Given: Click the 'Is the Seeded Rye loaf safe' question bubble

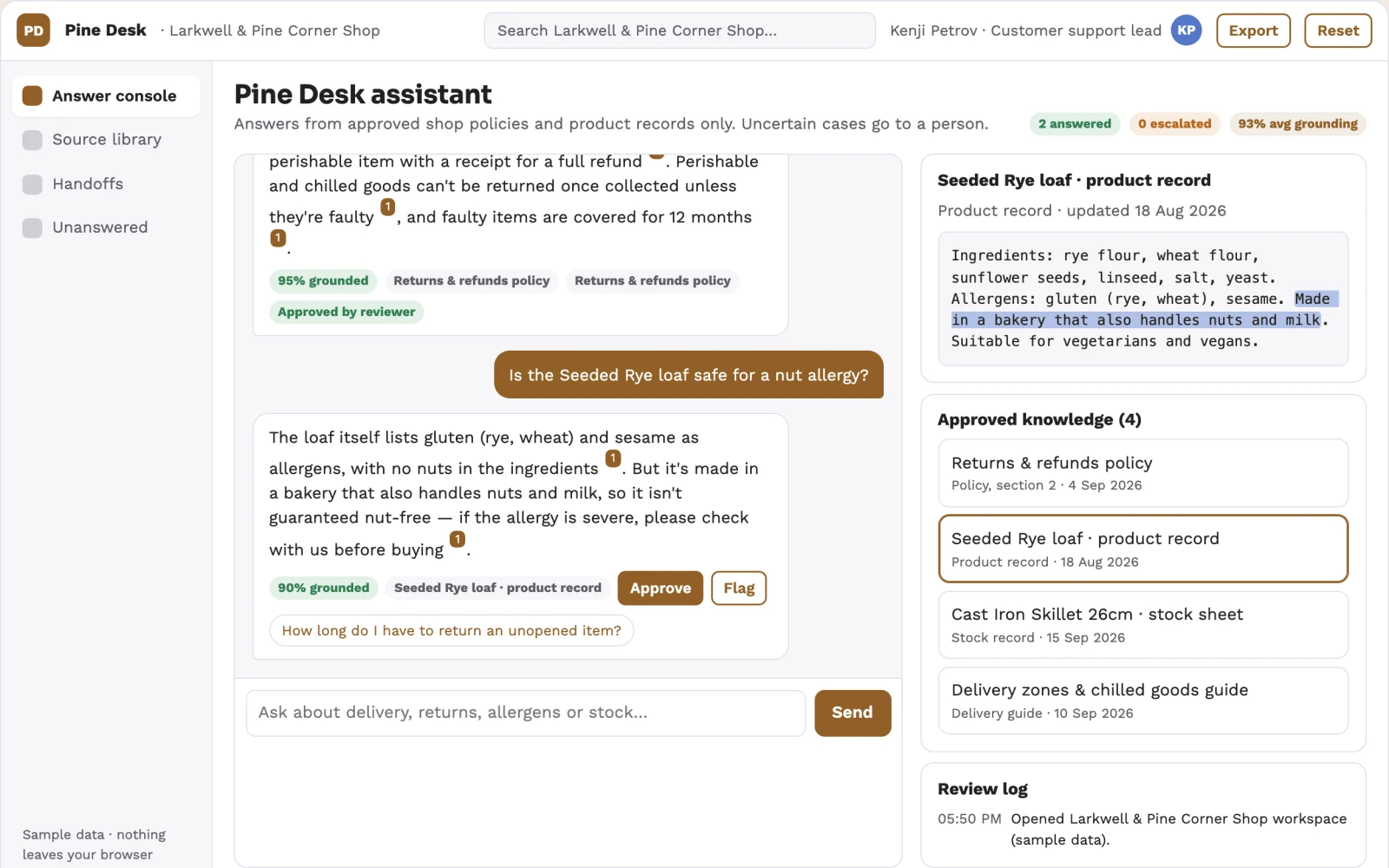Looking at the screenshot, I should [x=688, y=375].
